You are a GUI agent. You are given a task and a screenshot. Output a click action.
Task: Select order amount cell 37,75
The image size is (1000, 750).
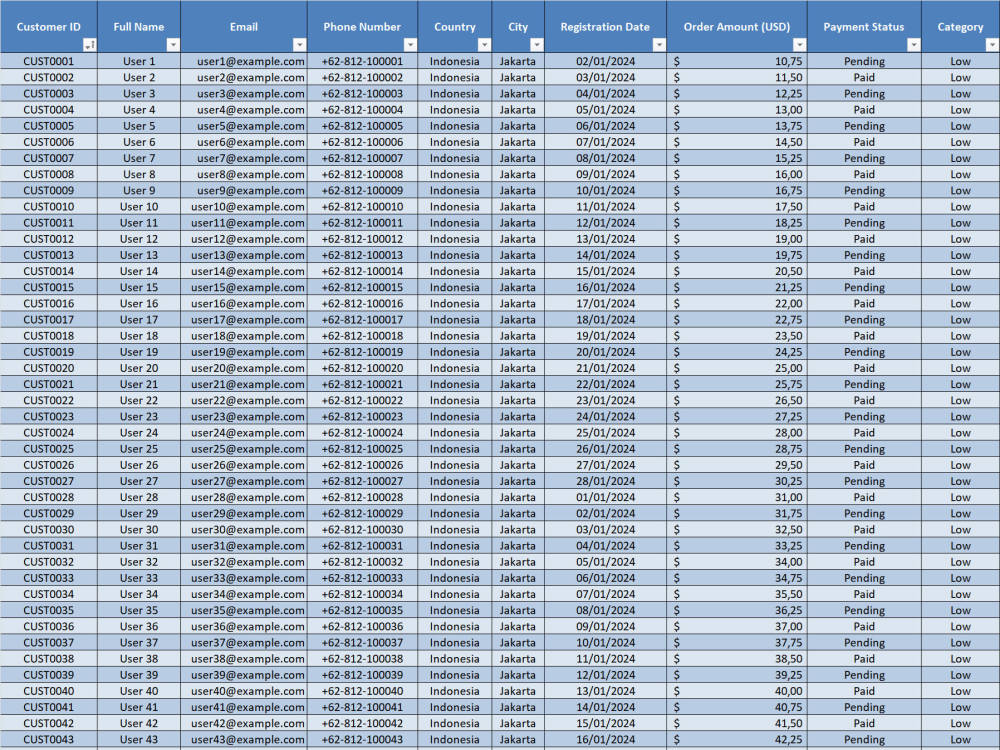[737, 643]
